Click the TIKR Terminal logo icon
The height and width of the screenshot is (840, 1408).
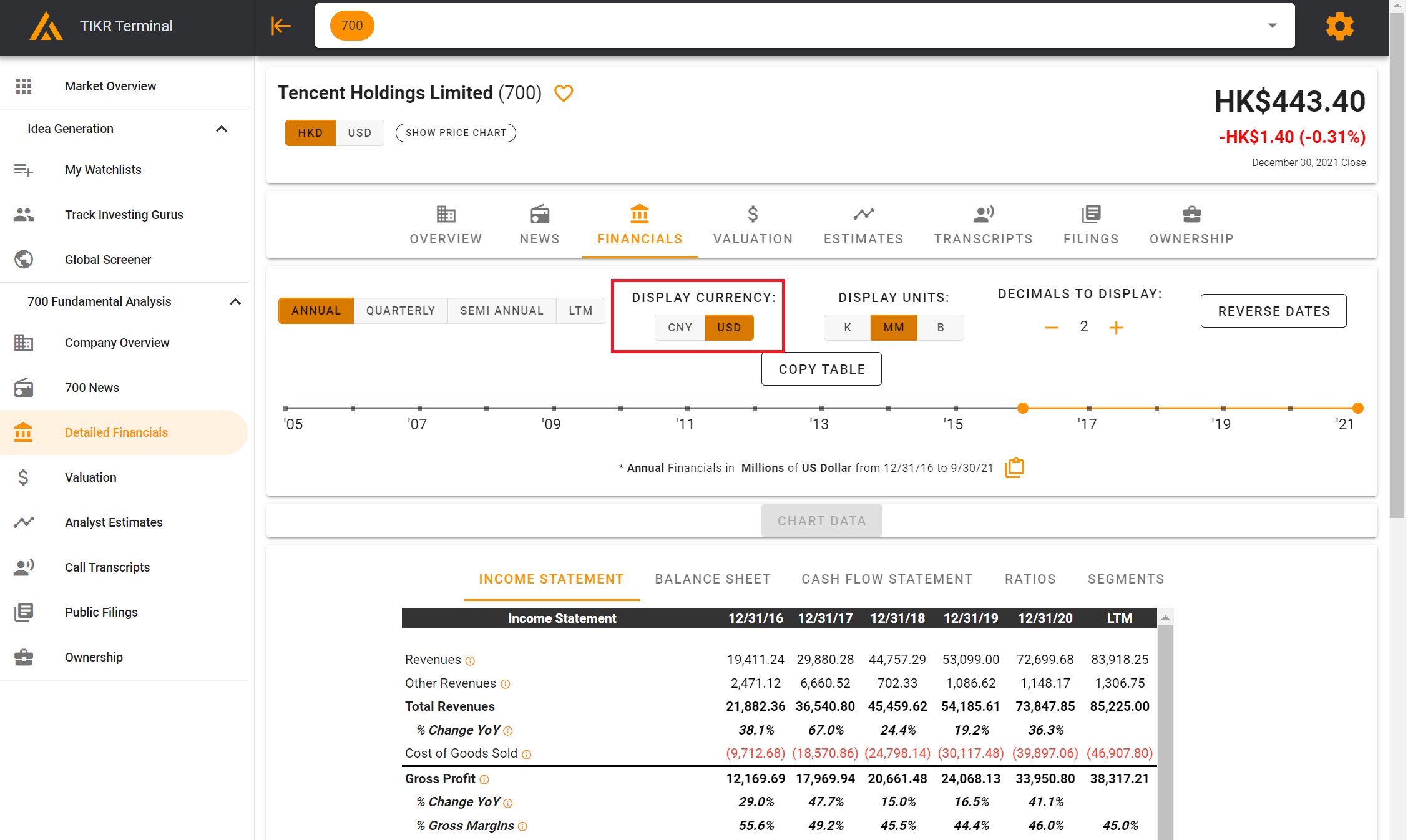point(46,26)
